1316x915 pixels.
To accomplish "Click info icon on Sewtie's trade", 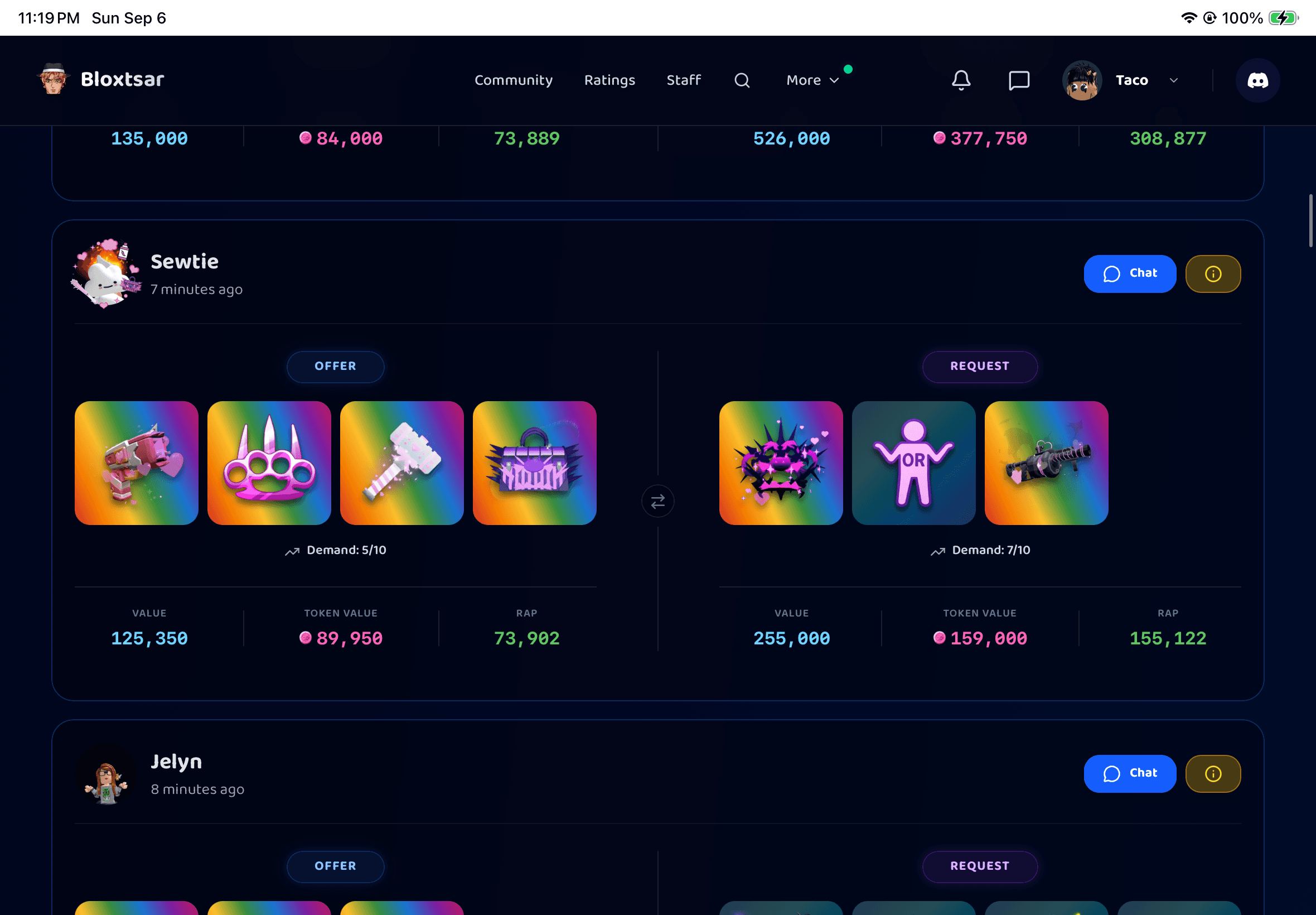I will coord(1213,274).
